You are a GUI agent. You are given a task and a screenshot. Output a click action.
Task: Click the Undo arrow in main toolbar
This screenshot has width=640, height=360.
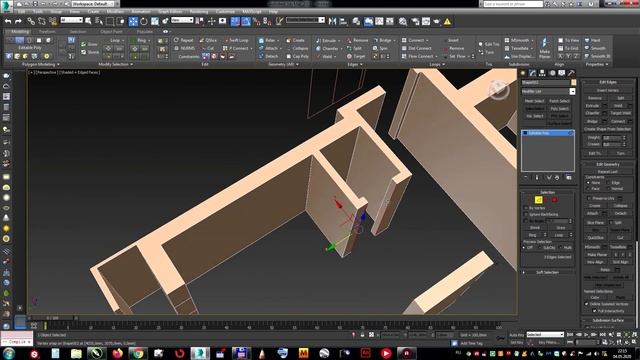8,21
